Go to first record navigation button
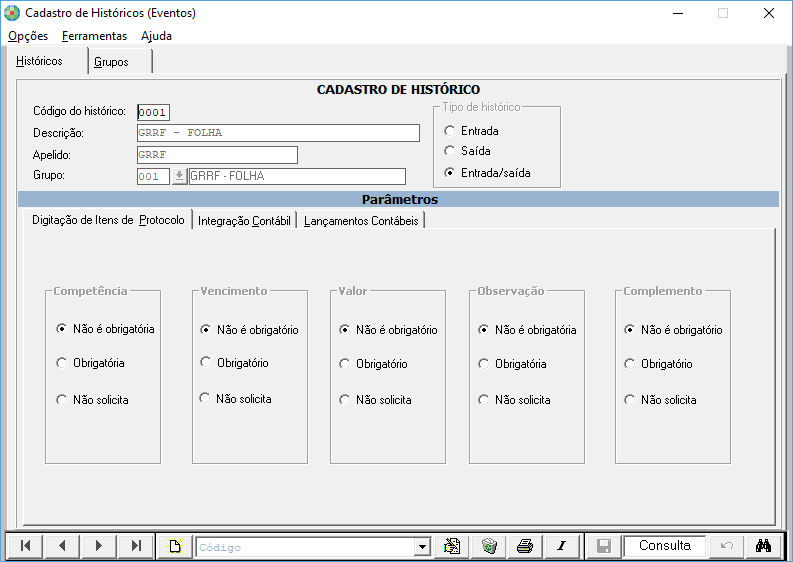 pos(25,546)
